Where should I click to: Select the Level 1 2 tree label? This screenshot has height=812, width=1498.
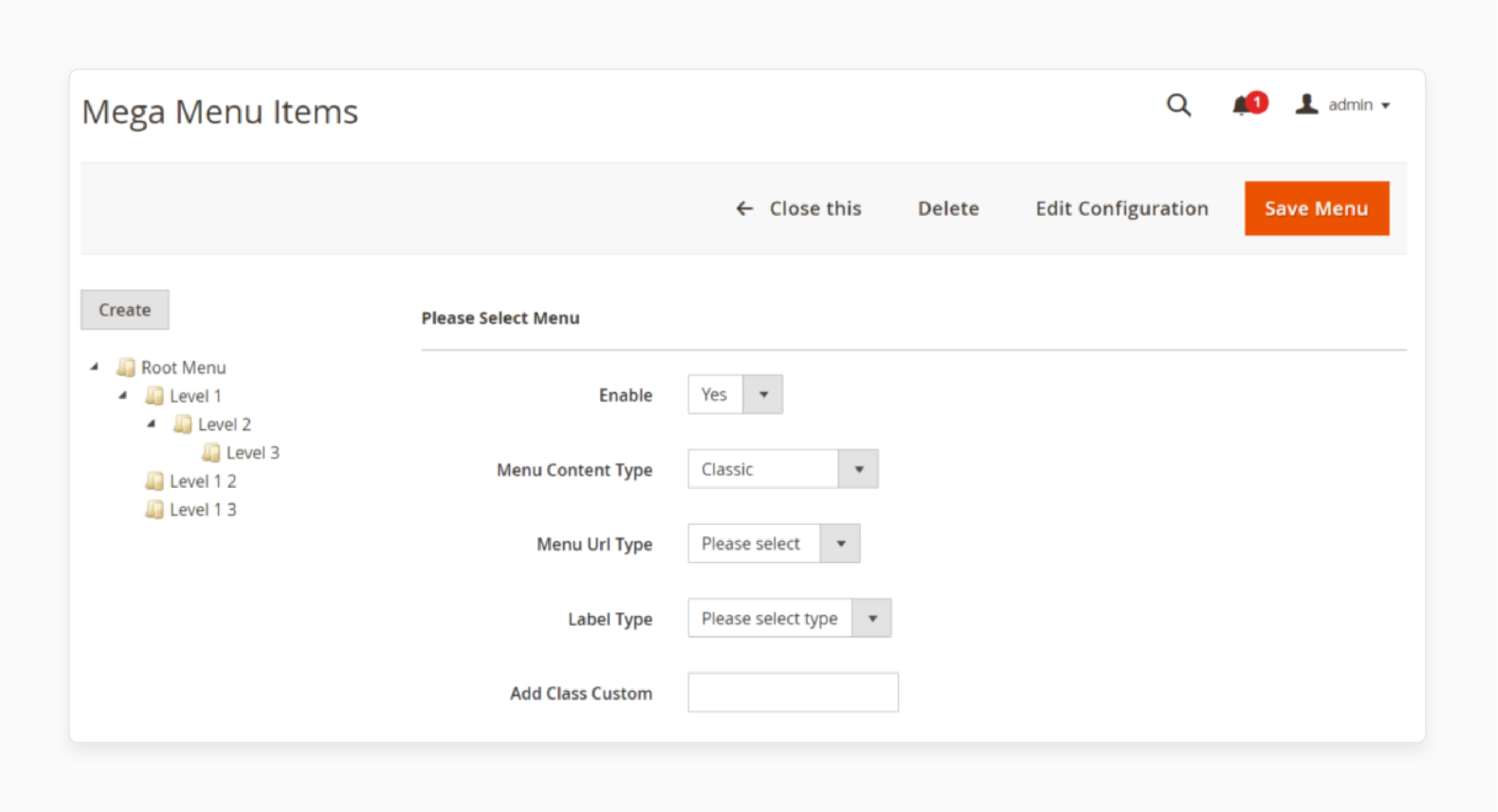tap(203, 481)
